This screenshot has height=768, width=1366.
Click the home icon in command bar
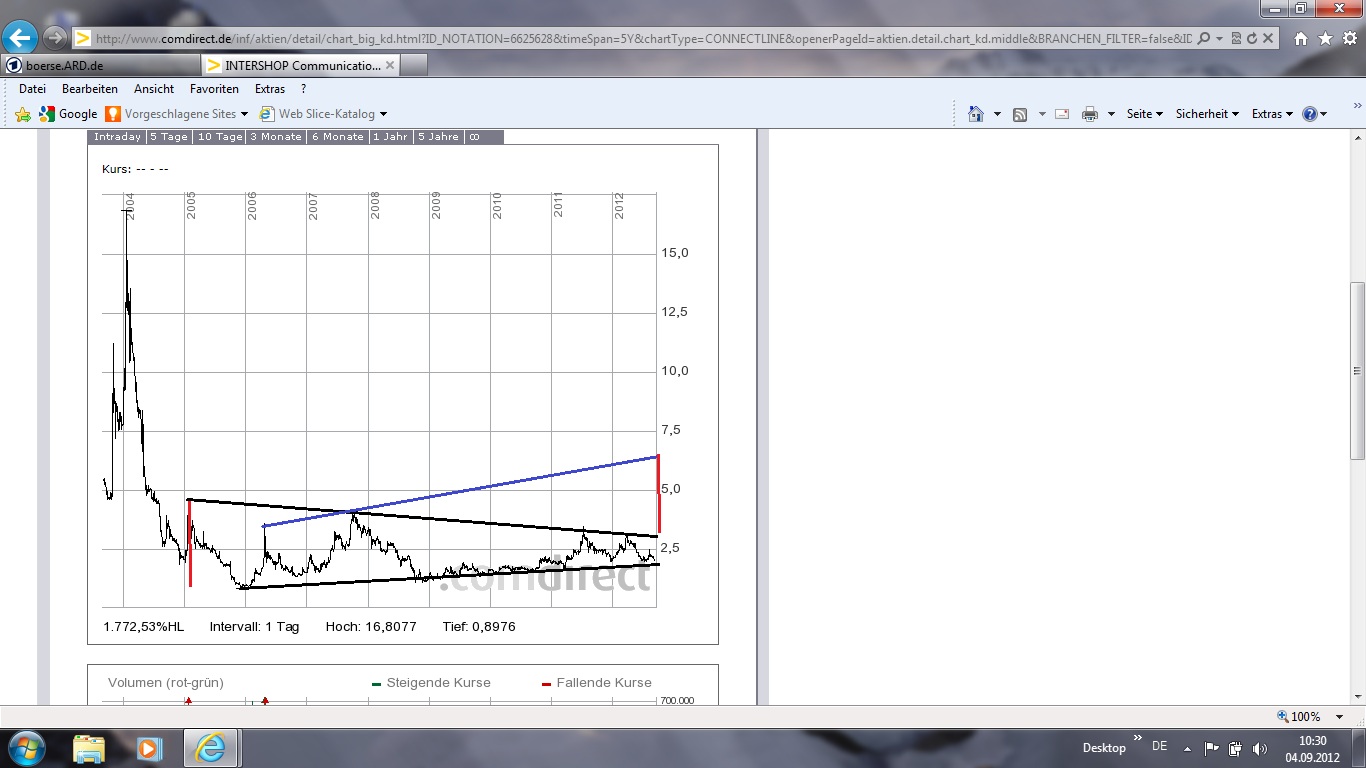pyautogui.click(x=976, y=114)
